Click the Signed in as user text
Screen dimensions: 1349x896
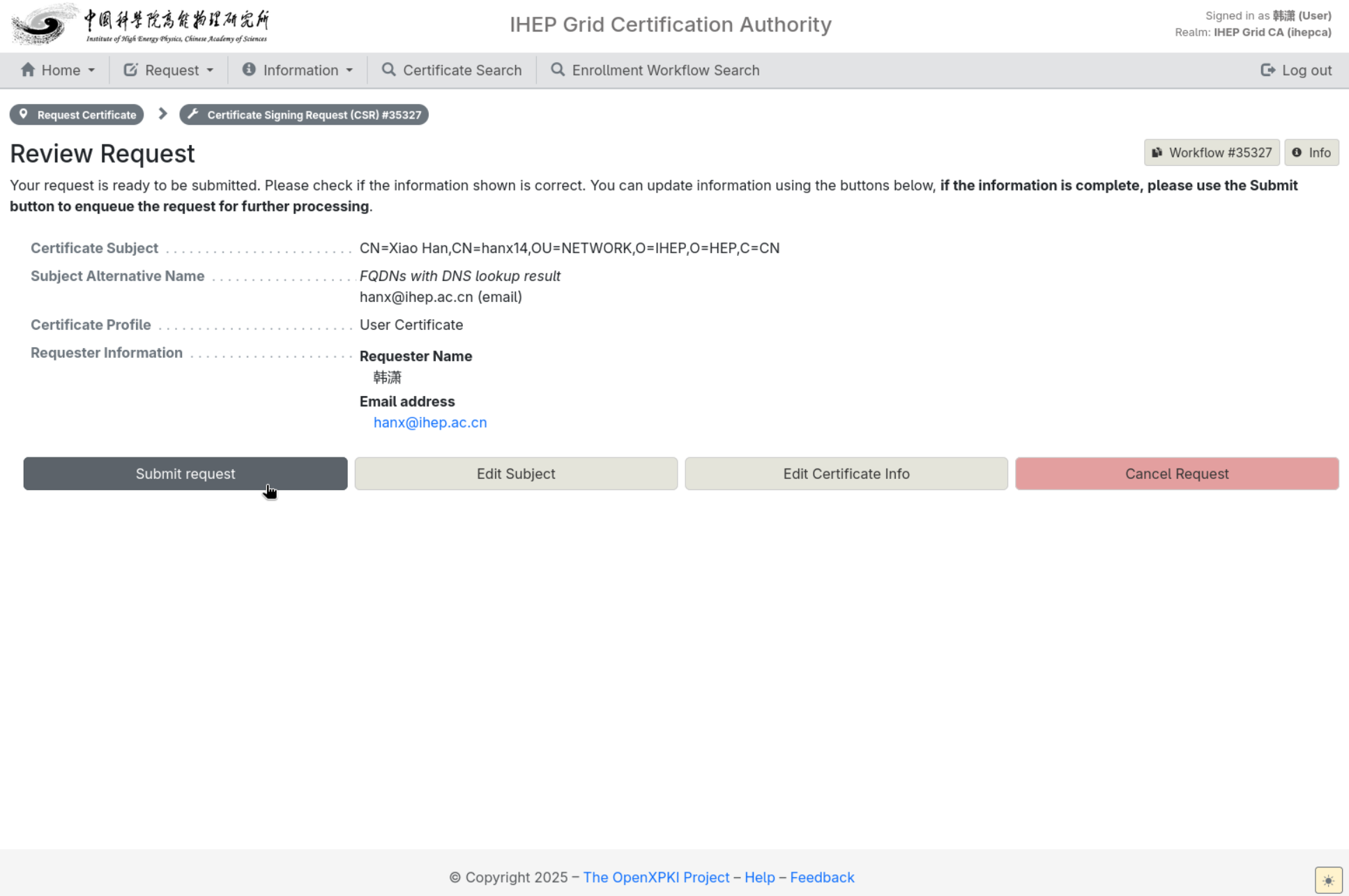[x=1268, y=15]
